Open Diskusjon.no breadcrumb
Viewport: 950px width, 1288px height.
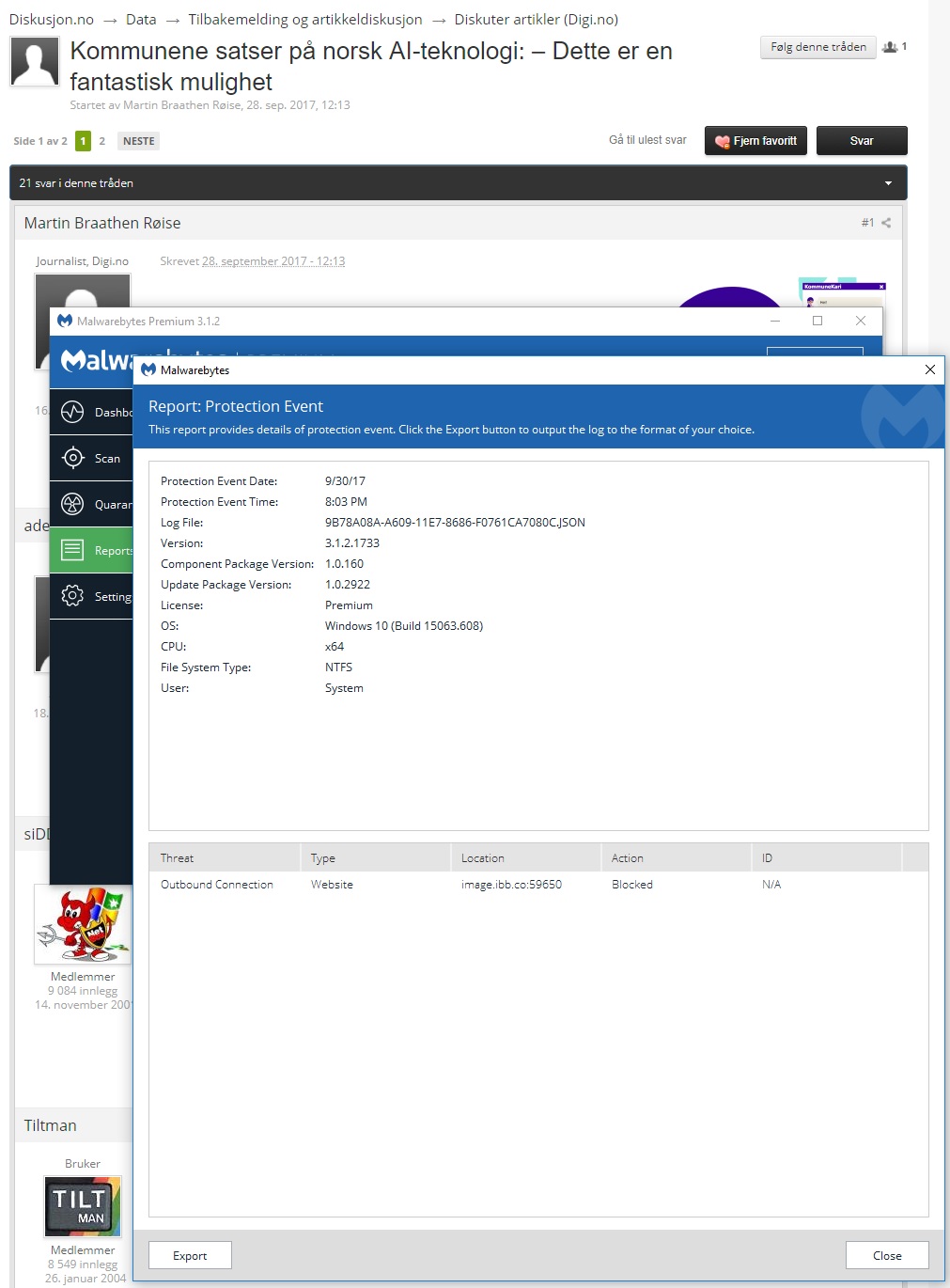(x=52, y=20)
